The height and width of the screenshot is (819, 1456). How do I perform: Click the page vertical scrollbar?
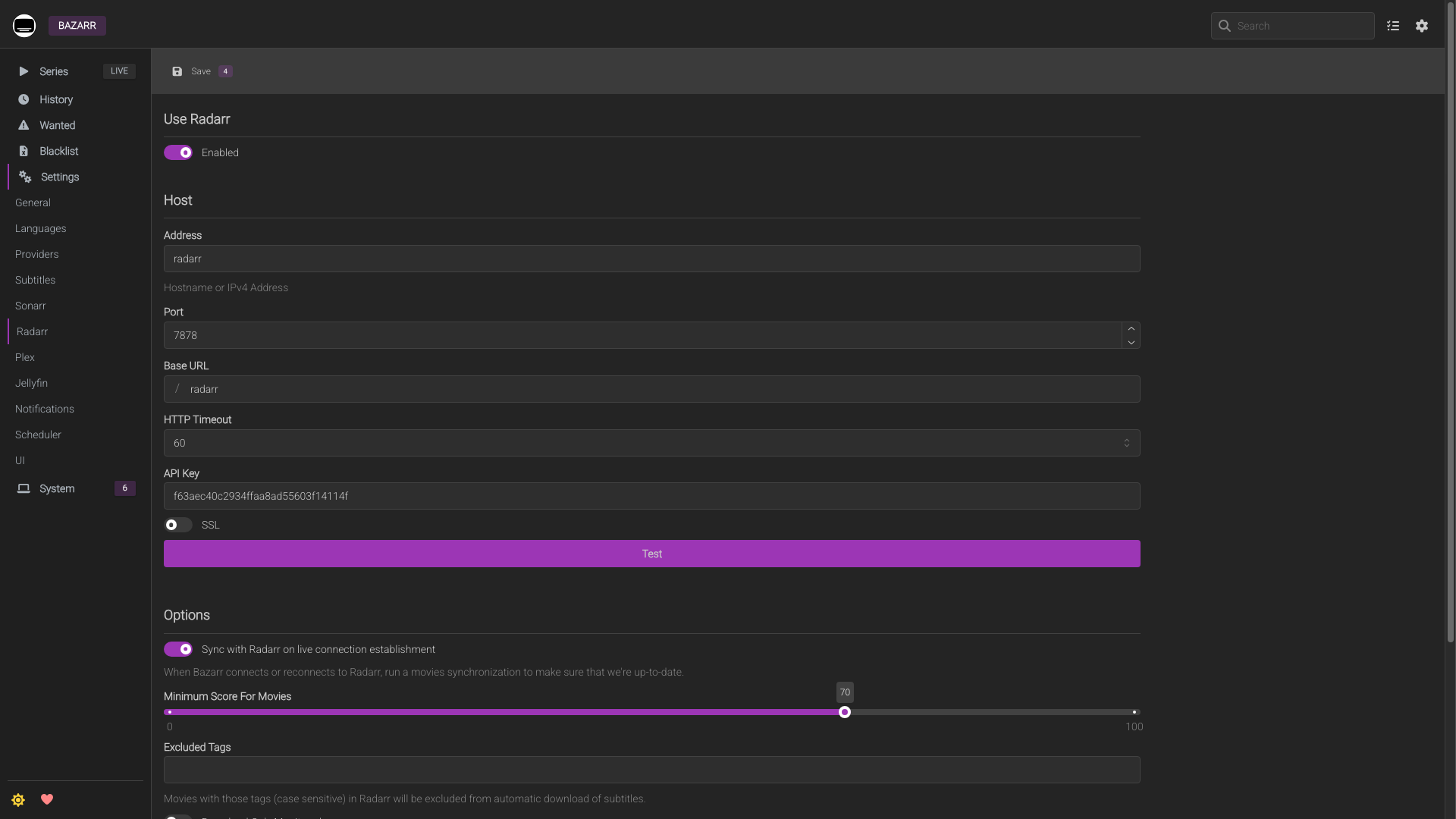click(1450, 322)
